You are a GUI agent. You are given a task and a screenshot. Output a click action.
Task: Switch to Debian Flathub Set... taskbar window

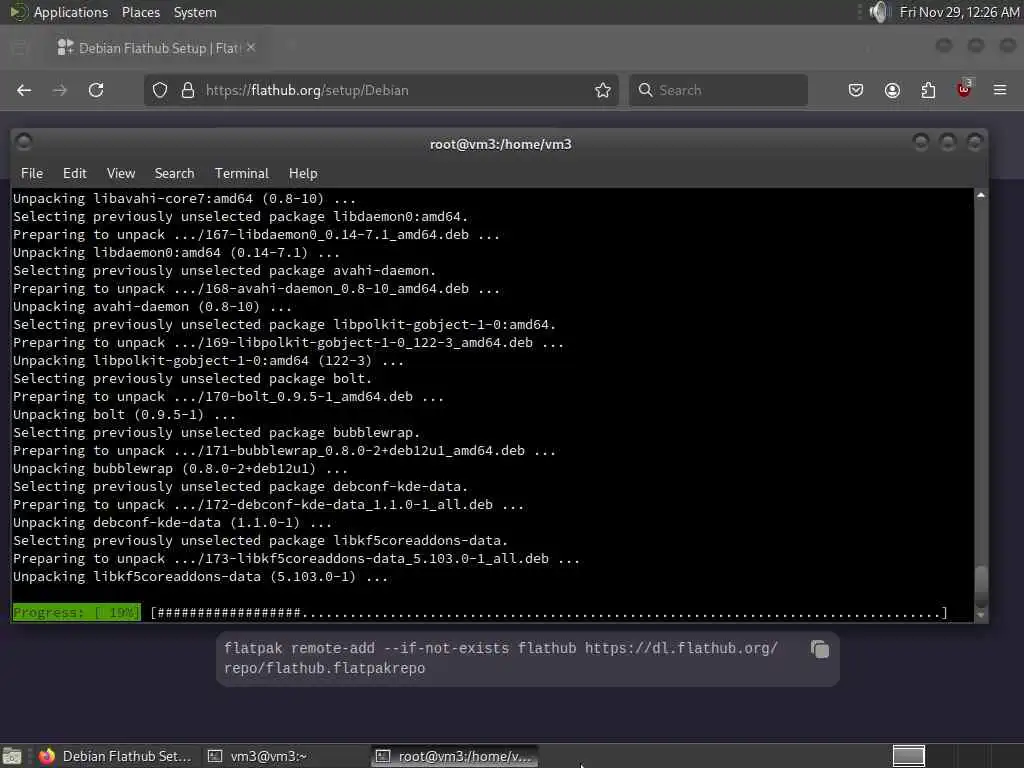point(116,756)
